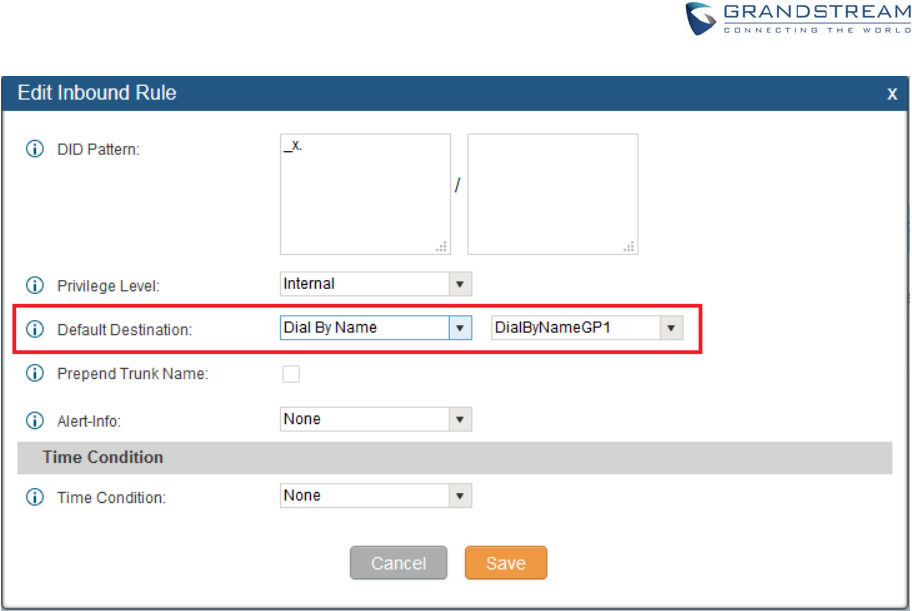Click the Alert-Info label

(x=89, y=421)
